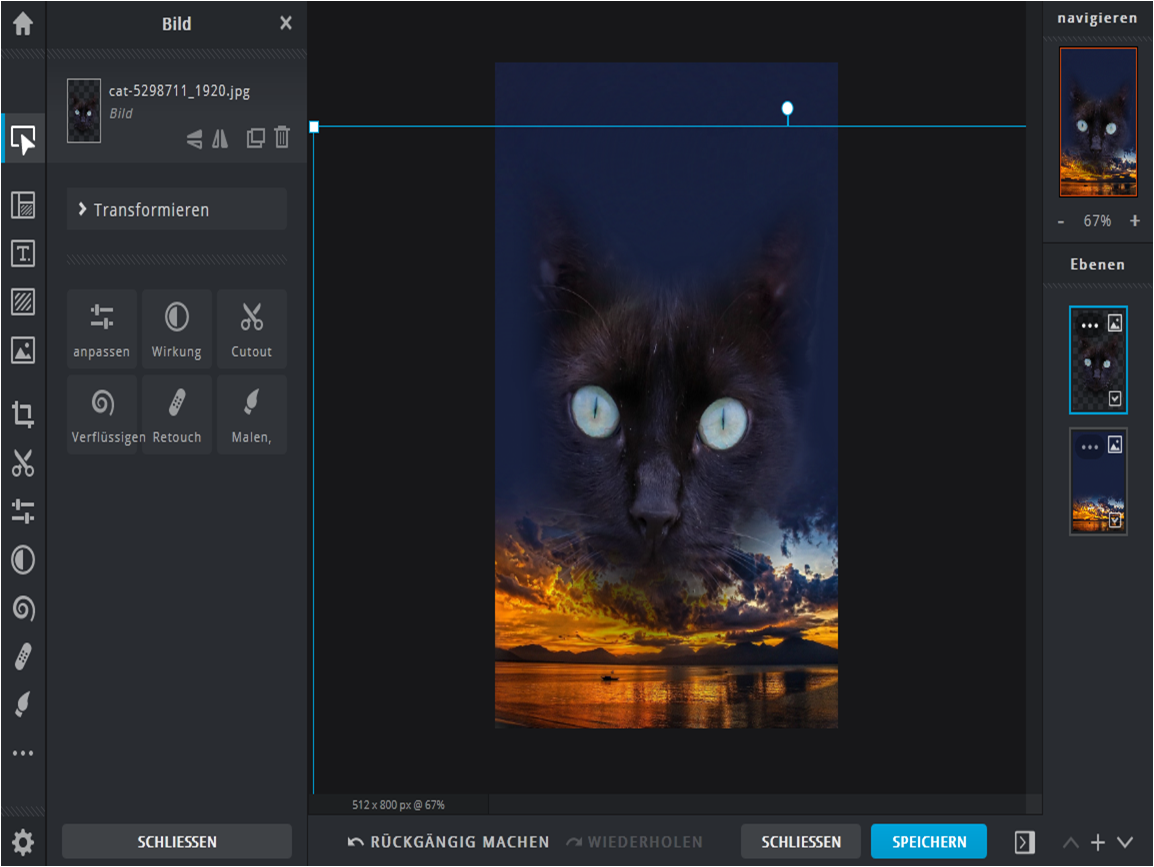Image resolution: width=1154 pixels, height=867 pixels.
Task: Click SCHLIESSEN below the Bild panel
Action: click(x=177, y=841)
